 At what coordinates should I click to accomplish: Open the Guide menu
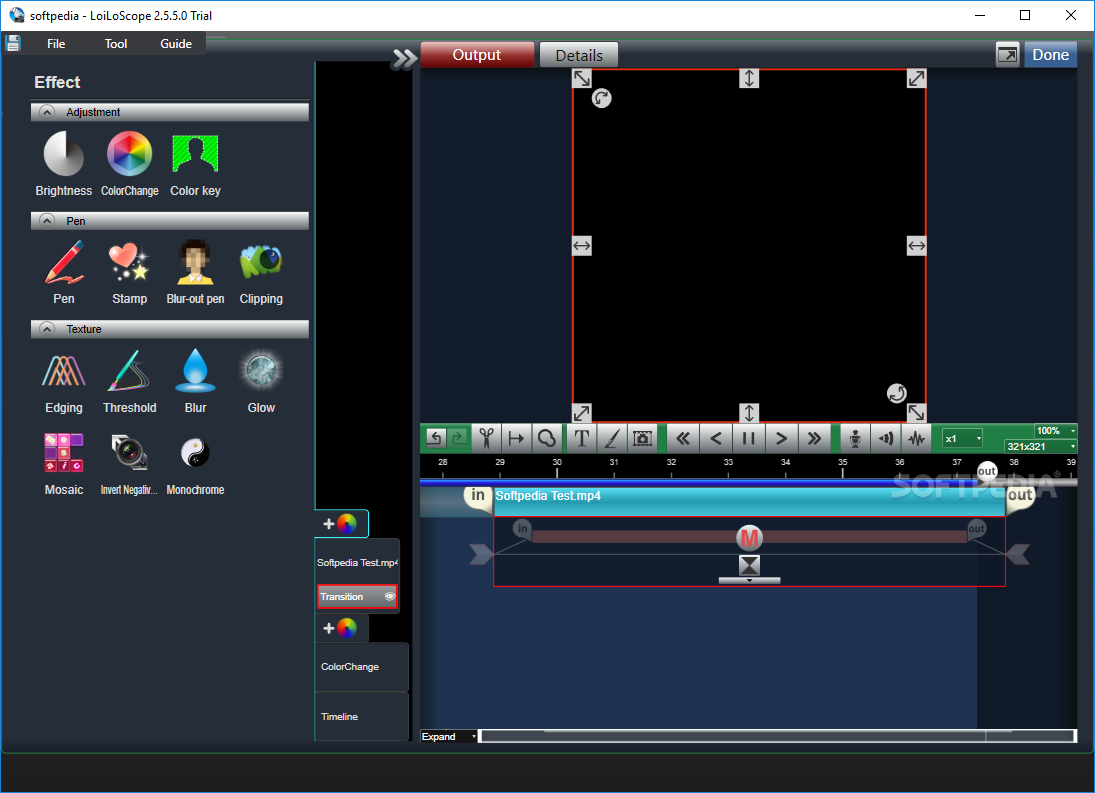176,43
